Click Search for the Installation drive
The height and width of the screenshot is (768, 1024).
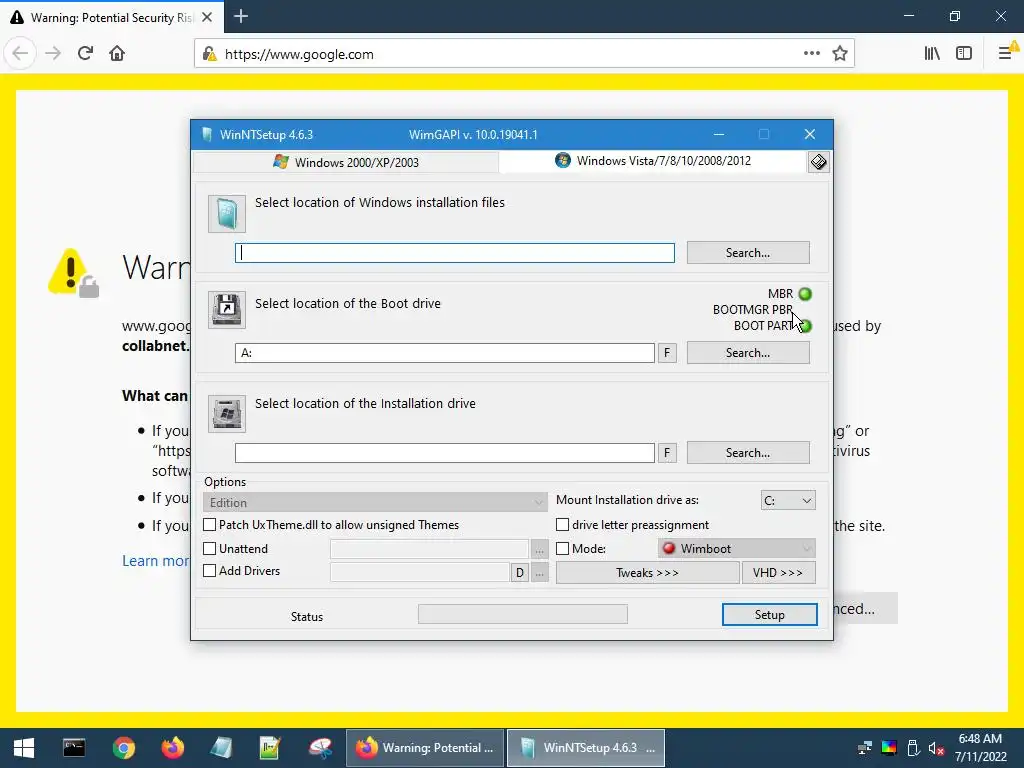(748, 453)
